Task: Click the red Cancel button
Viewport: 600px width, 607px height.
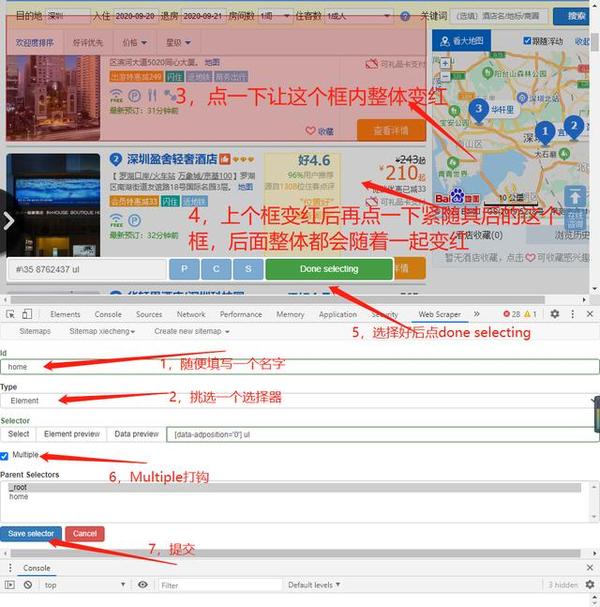Action: pos(85,533)
